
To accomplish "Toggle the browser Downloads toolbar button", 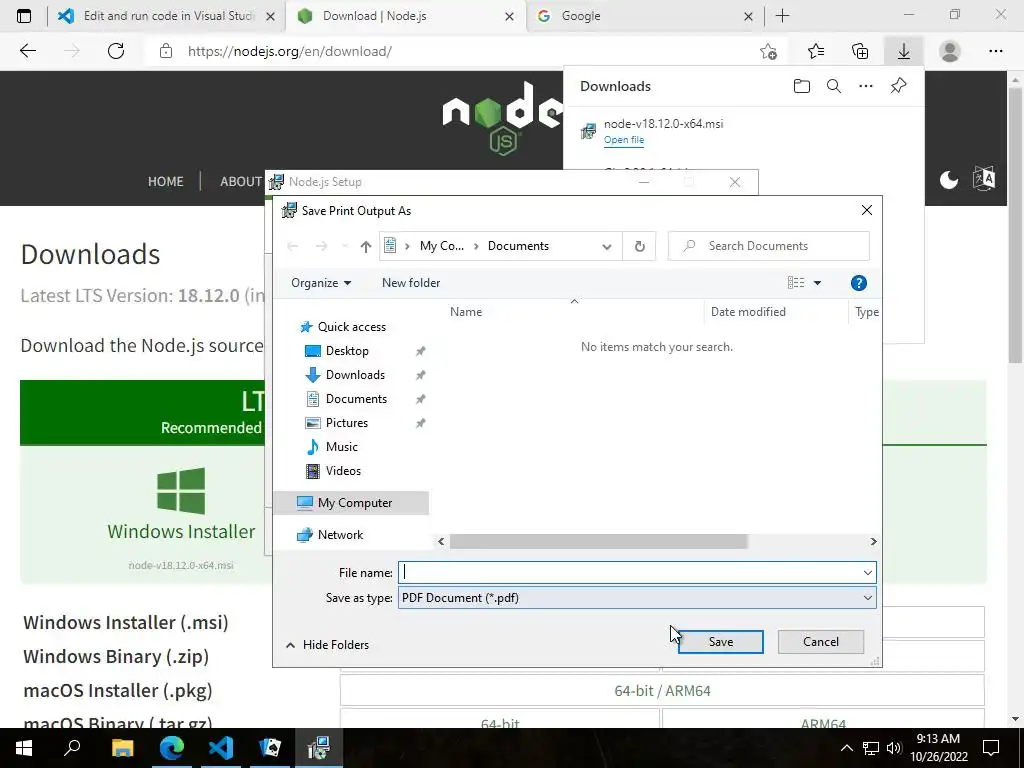I will click(x=903, y=51).
